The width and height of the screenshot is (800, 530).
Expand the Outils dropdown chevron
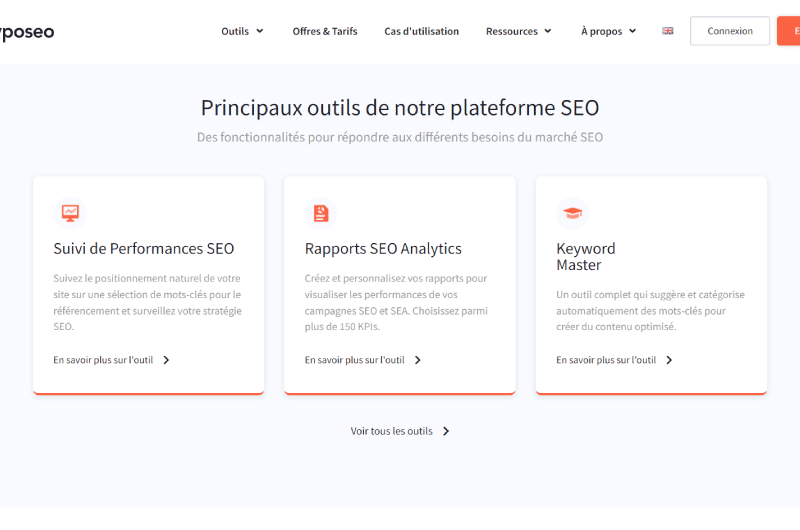tap(260, 31)
